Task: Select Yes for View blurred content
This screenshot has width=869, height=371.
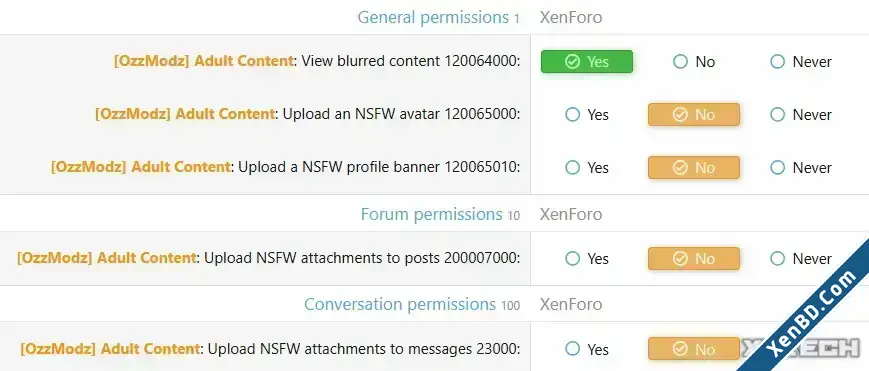Action: [x=586, y=62]
